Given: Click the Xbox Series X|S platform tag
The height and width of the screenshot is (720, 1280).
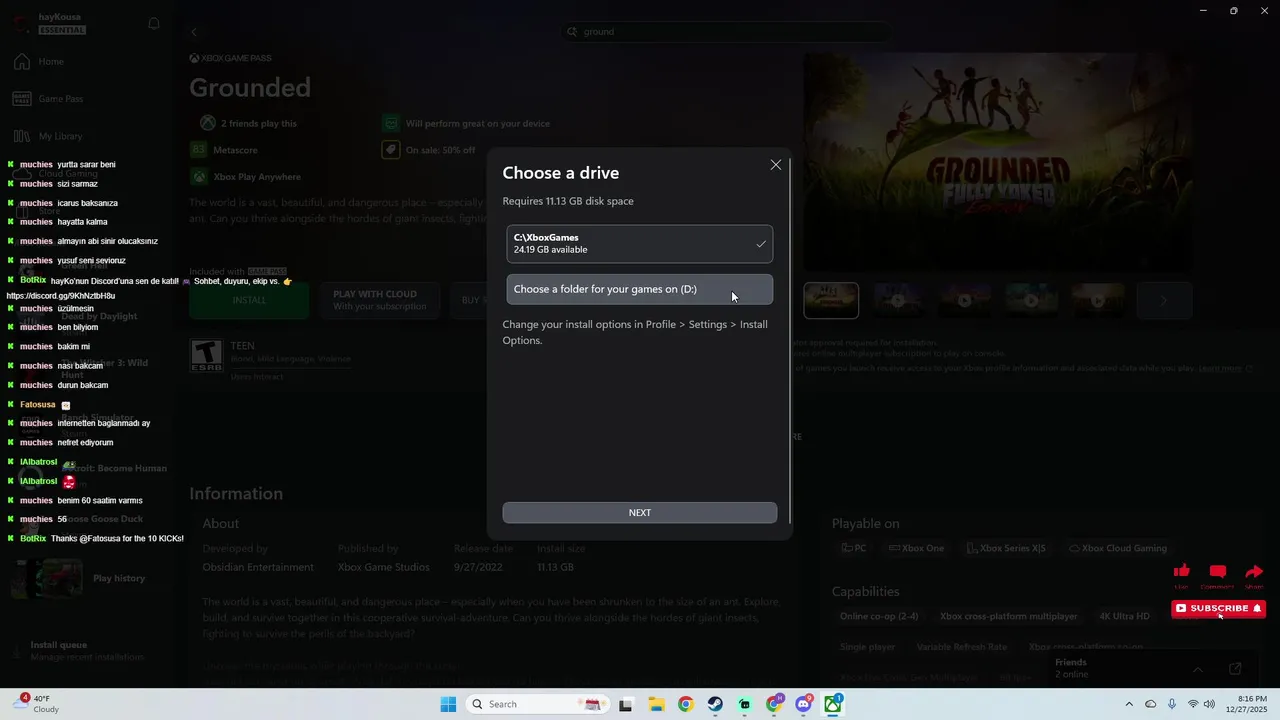Looking at the screenshot, I should click(x=1006, y=548).
